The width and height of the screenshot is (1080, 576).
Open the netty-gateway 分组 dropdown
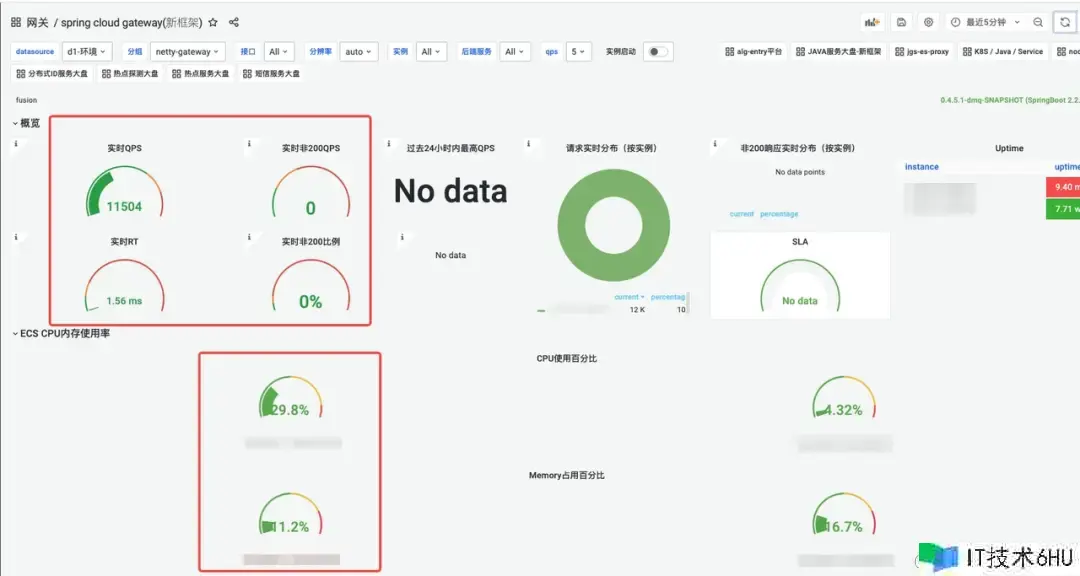click(187, 51)
